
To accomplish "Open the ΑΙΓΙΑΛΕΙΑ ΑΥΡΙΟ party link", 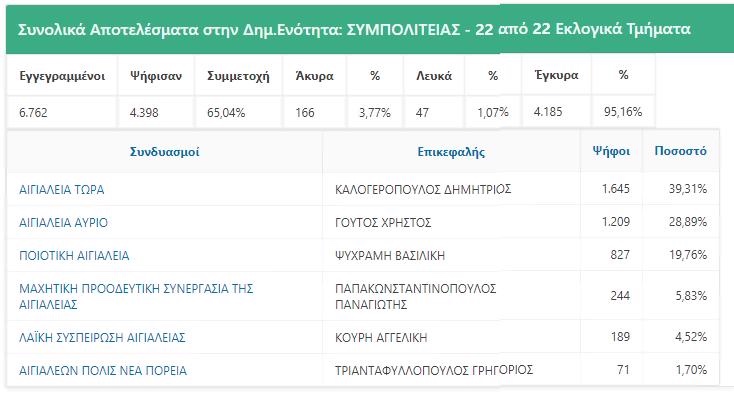I will click(63, 222).
